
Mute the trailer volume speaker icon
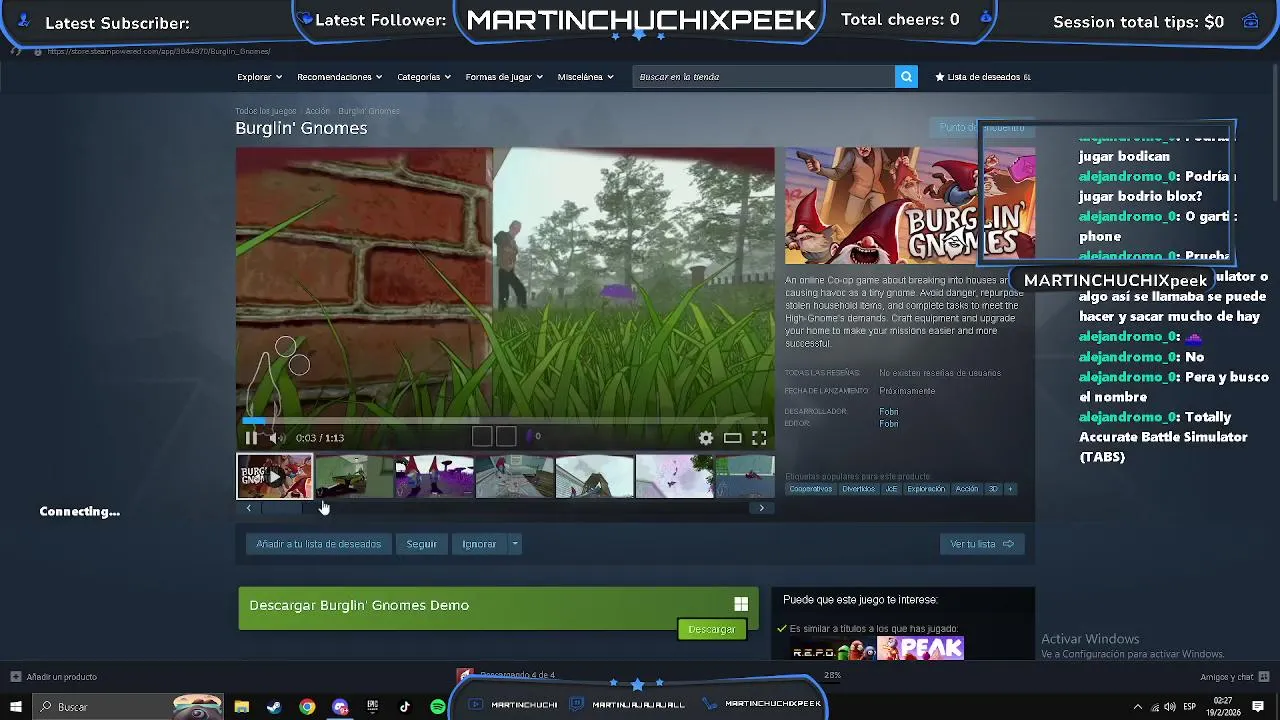click(x=276, y=437)
